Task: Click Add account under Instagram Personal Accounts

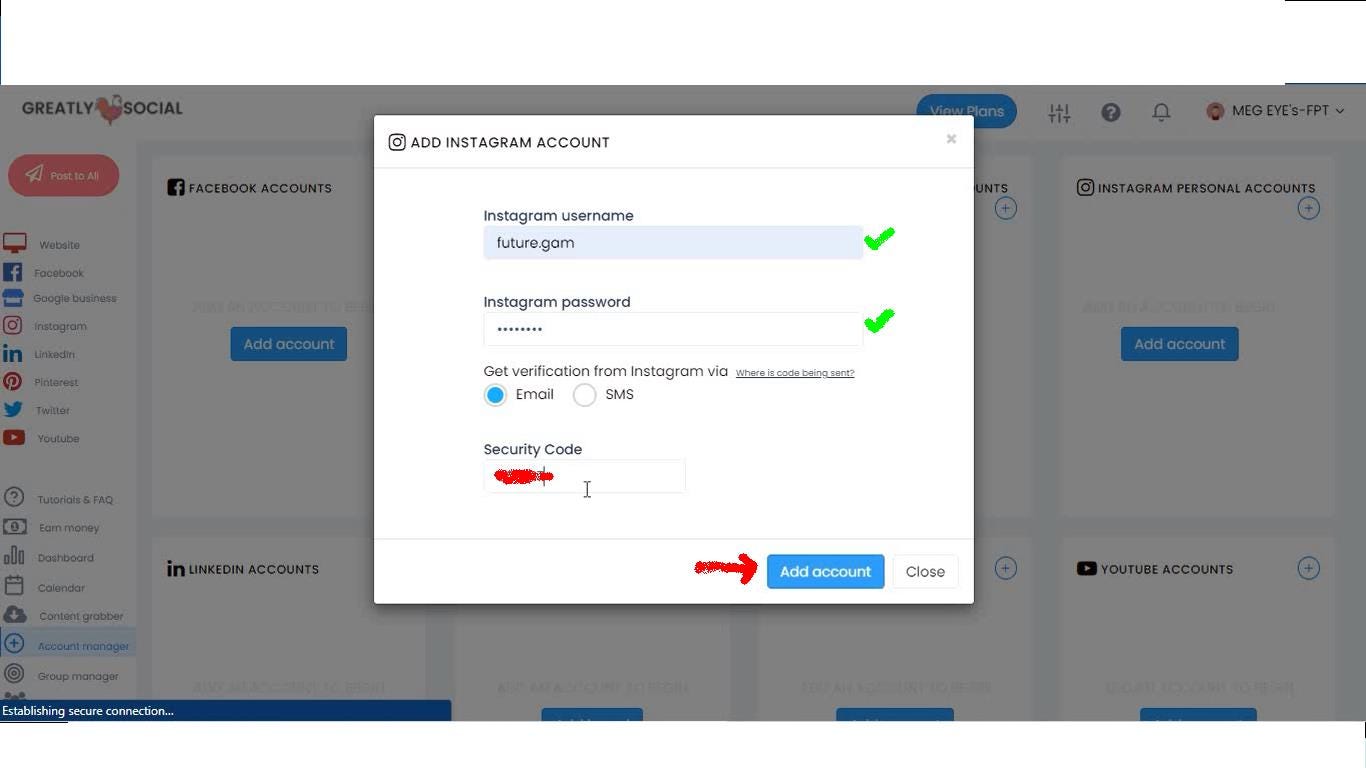Action: [x=1179, y=344]
